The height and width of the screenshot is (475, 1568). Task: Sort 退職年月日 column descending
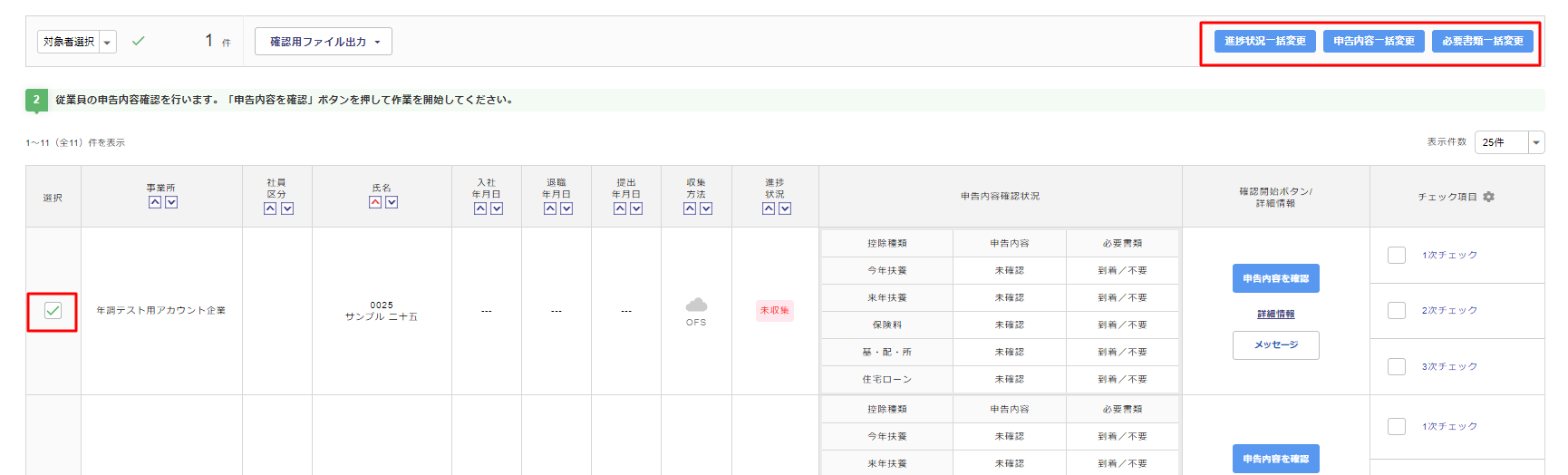click(x=566, y=208)
